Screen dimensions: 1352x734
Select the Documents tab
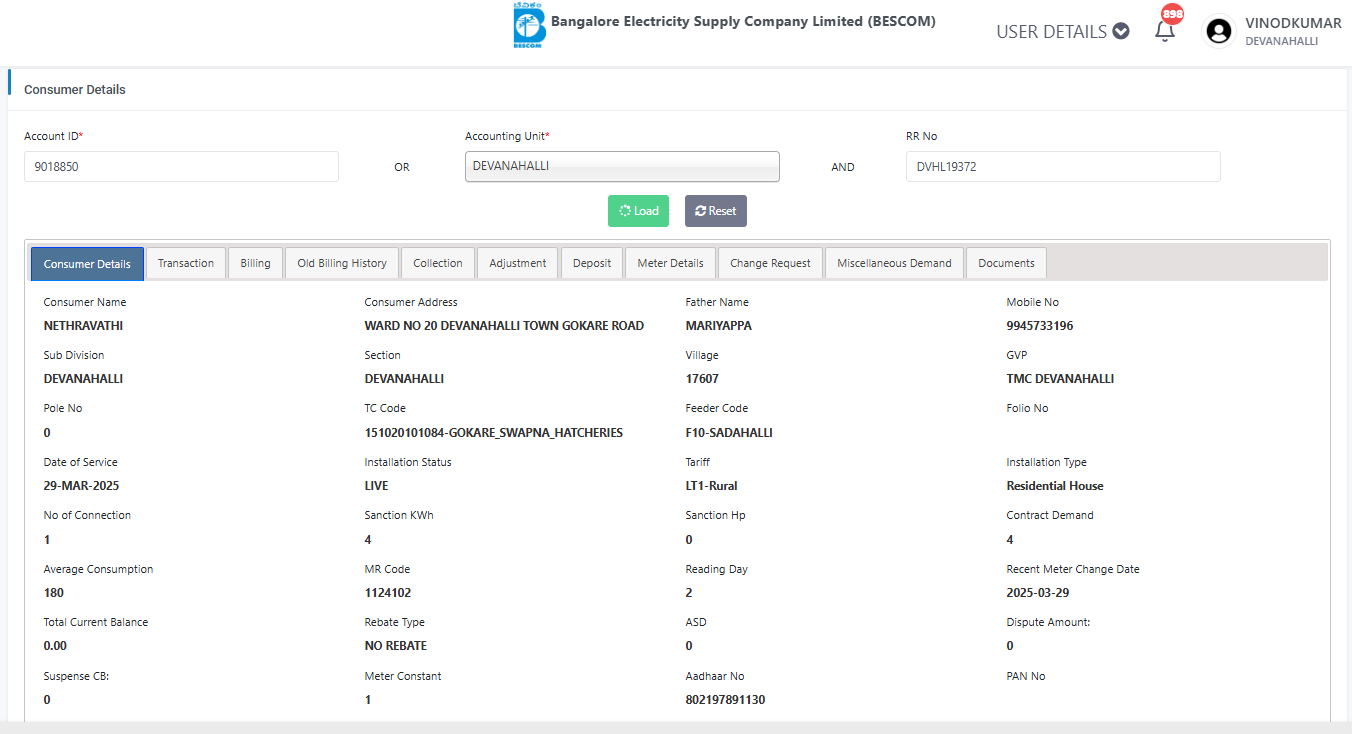point(1006,263)
